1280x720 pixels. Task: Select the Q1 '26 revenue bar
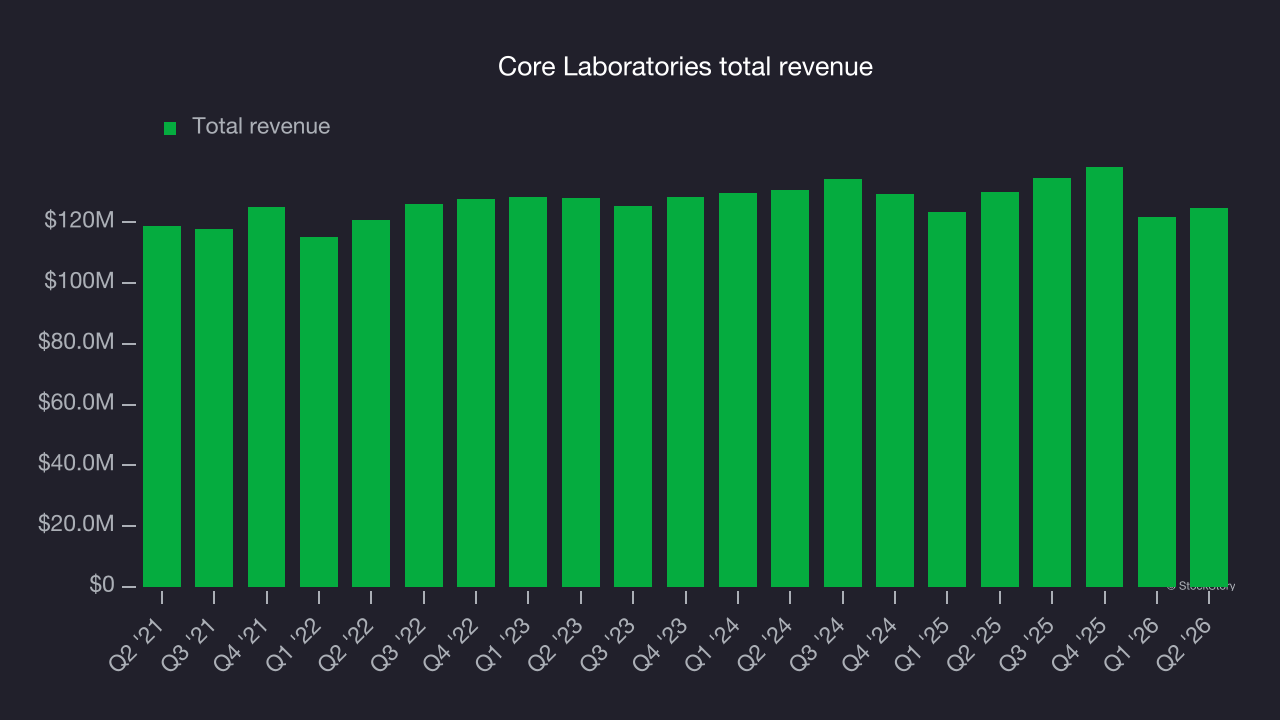(x=1157, y=402)
